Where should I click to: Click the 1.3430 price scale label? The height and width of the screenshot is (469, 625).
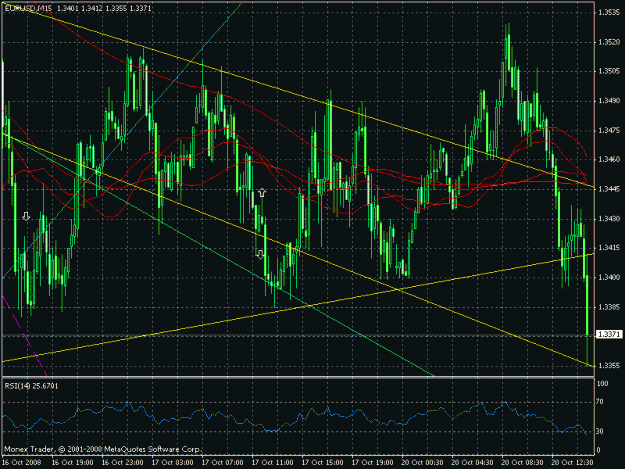[609, 218]
